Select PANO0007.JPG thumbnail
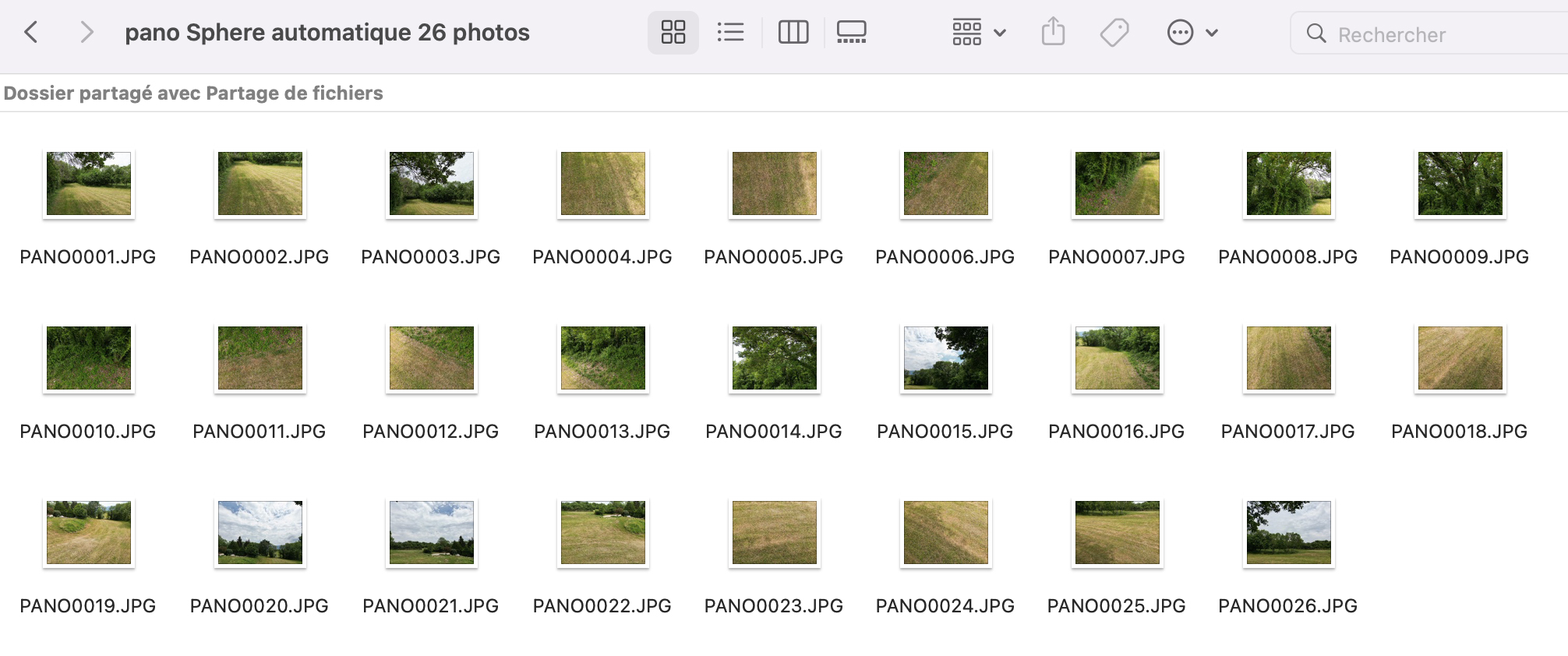The width and height of the screenshot is (1568, 656). (1118, 184)
